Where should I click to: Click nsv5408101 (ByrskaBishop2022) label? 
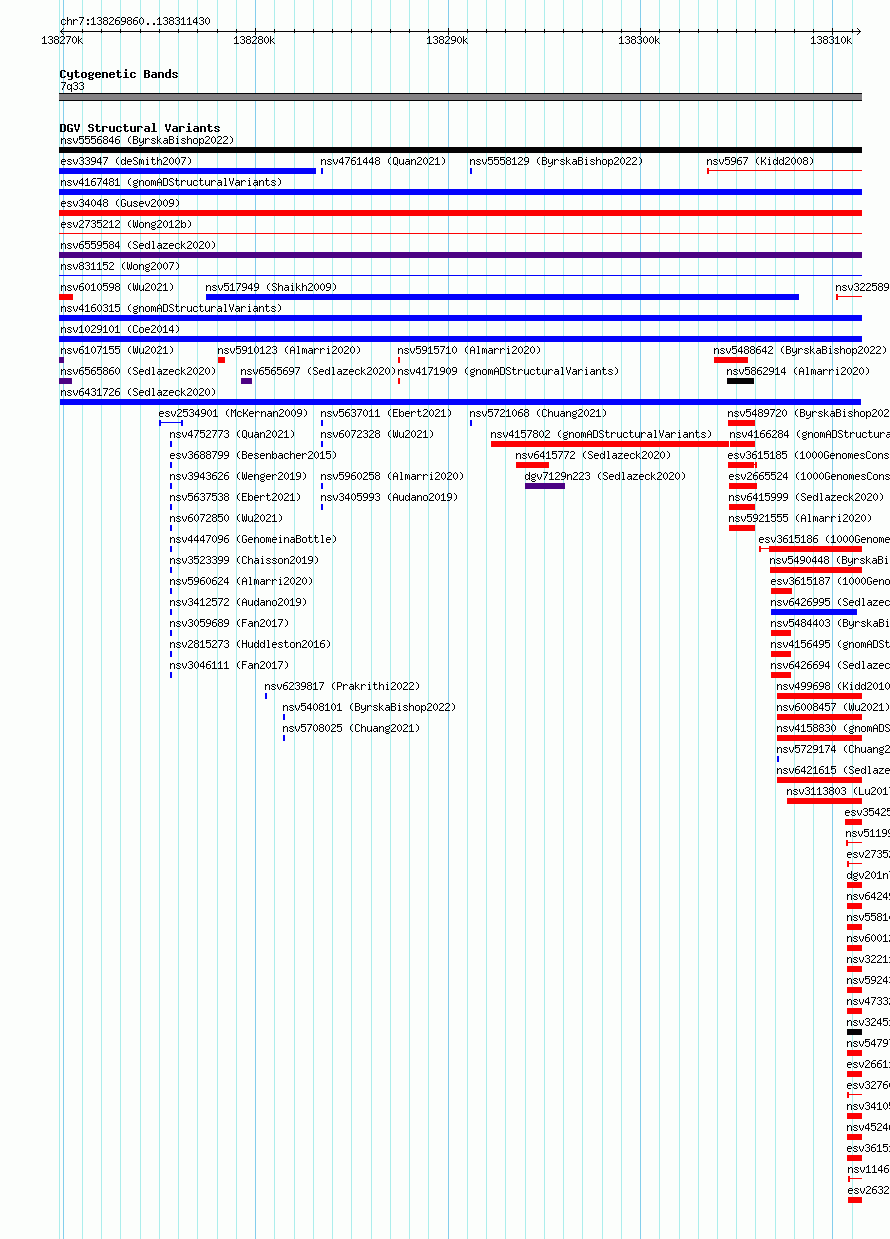click(369, 708)
